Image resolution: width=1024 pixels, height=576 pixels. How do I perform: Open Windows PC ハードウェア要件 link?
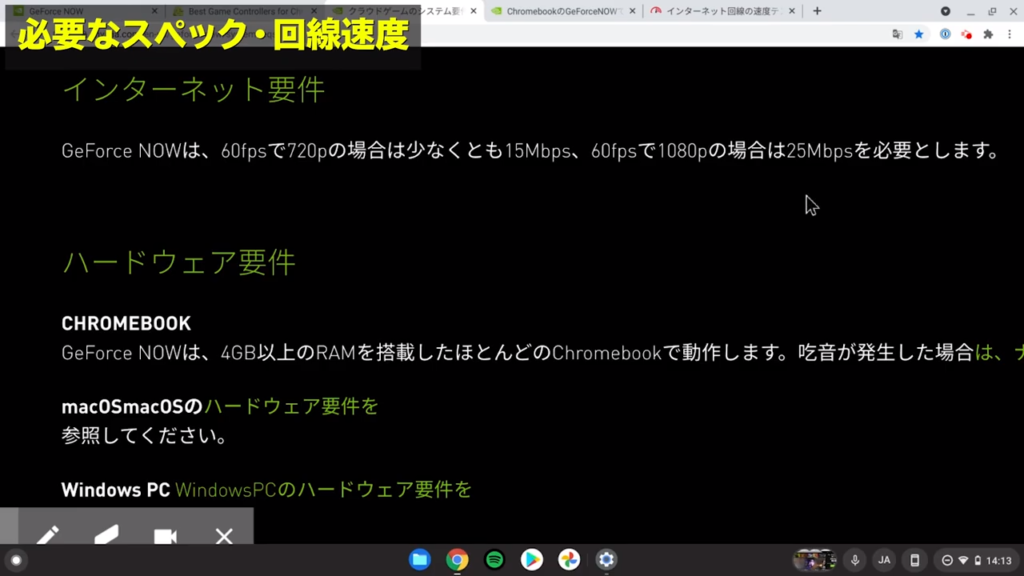(323, 490)
